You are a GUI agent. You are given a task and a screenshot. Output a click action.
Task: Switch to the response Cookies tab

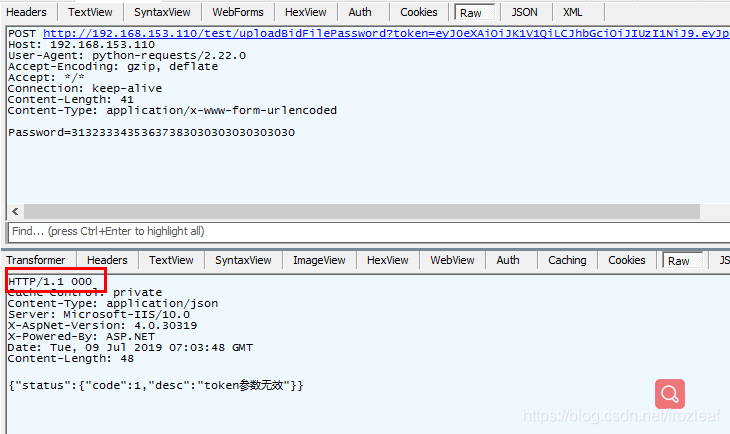tap(627, 260)
